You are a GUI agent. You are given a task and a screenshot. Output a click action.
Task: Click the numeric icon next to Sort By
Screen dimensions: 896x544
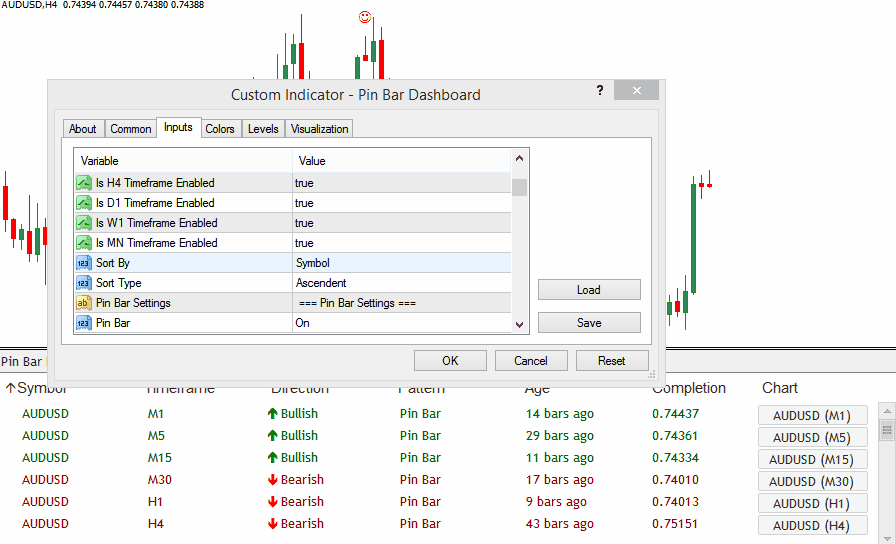(x=84, y=263)
